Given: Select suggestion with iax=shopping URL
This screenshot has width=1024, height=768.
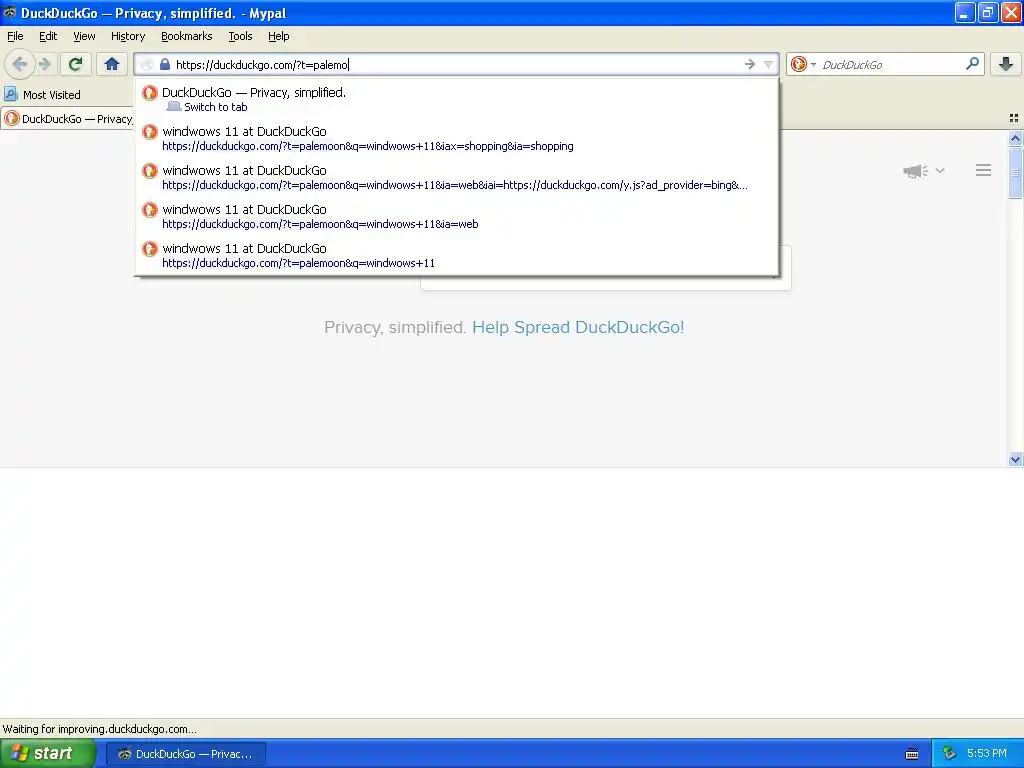Looking at the screenshot, I should click(x=456, y=138).
